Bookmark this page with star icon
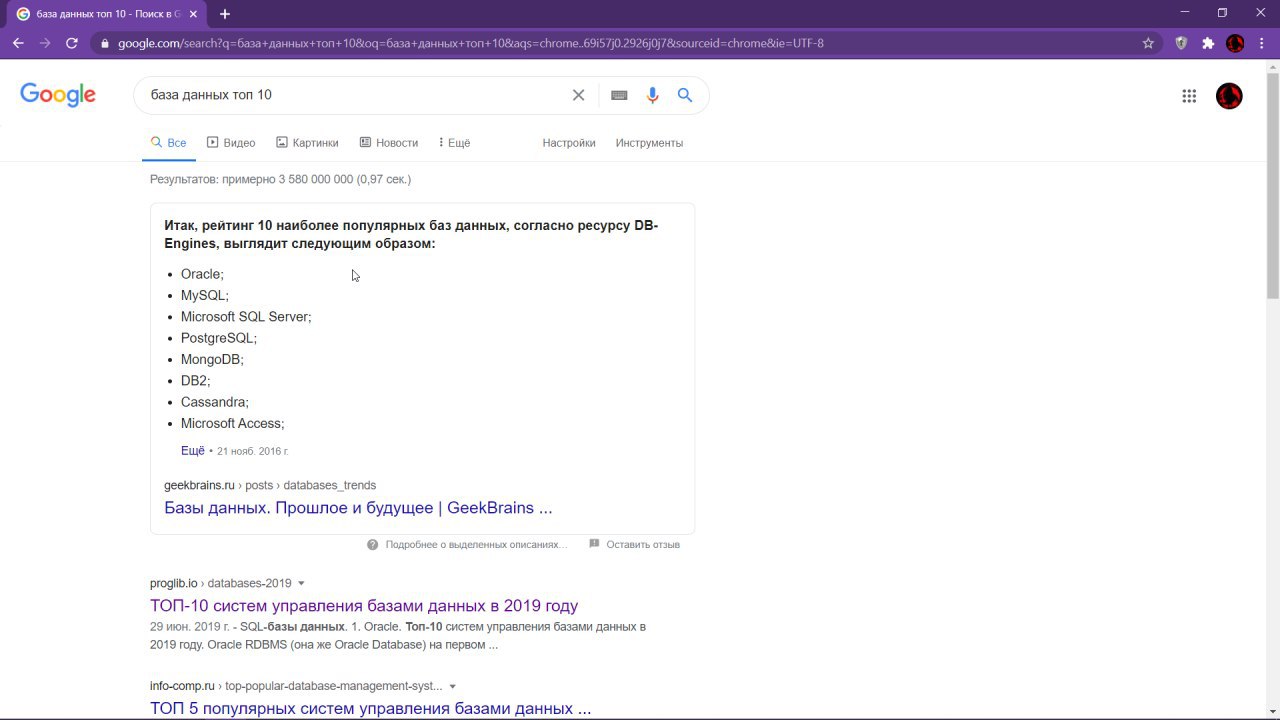This screenshot has height=720, width=1280. pos(1148,43)
